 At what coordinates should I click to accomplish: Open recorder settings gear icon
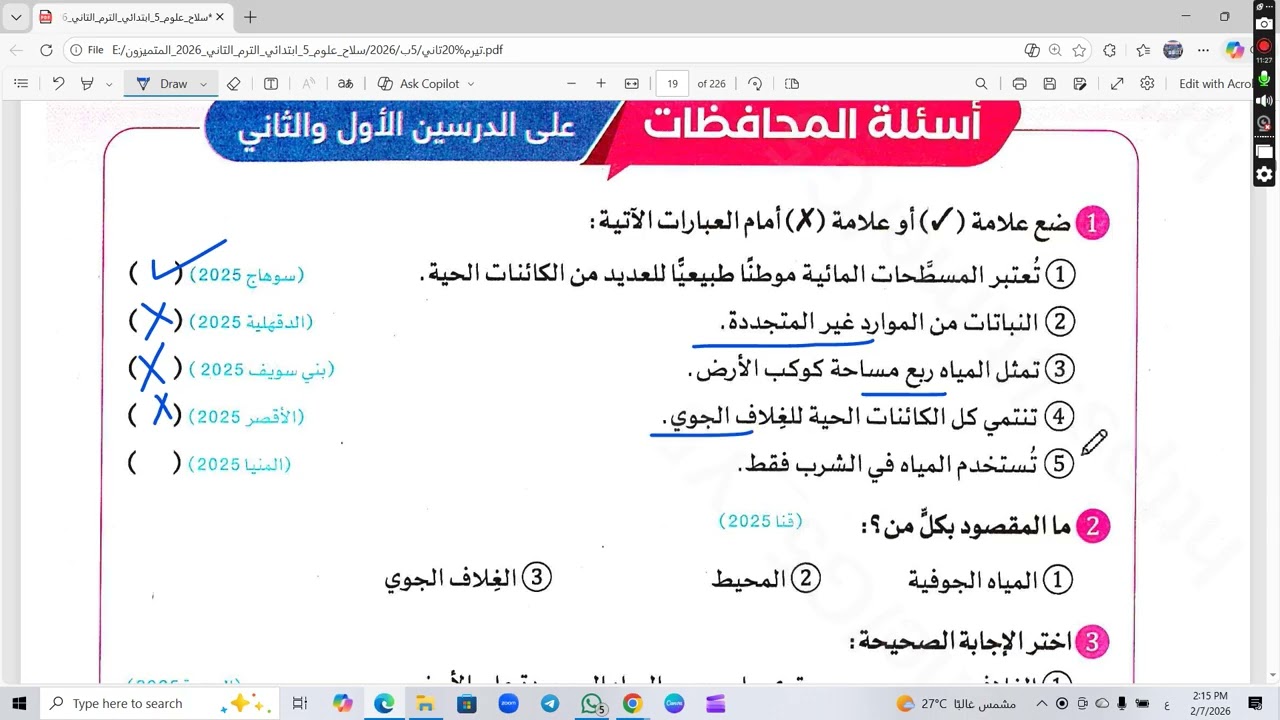point(1264,175)
